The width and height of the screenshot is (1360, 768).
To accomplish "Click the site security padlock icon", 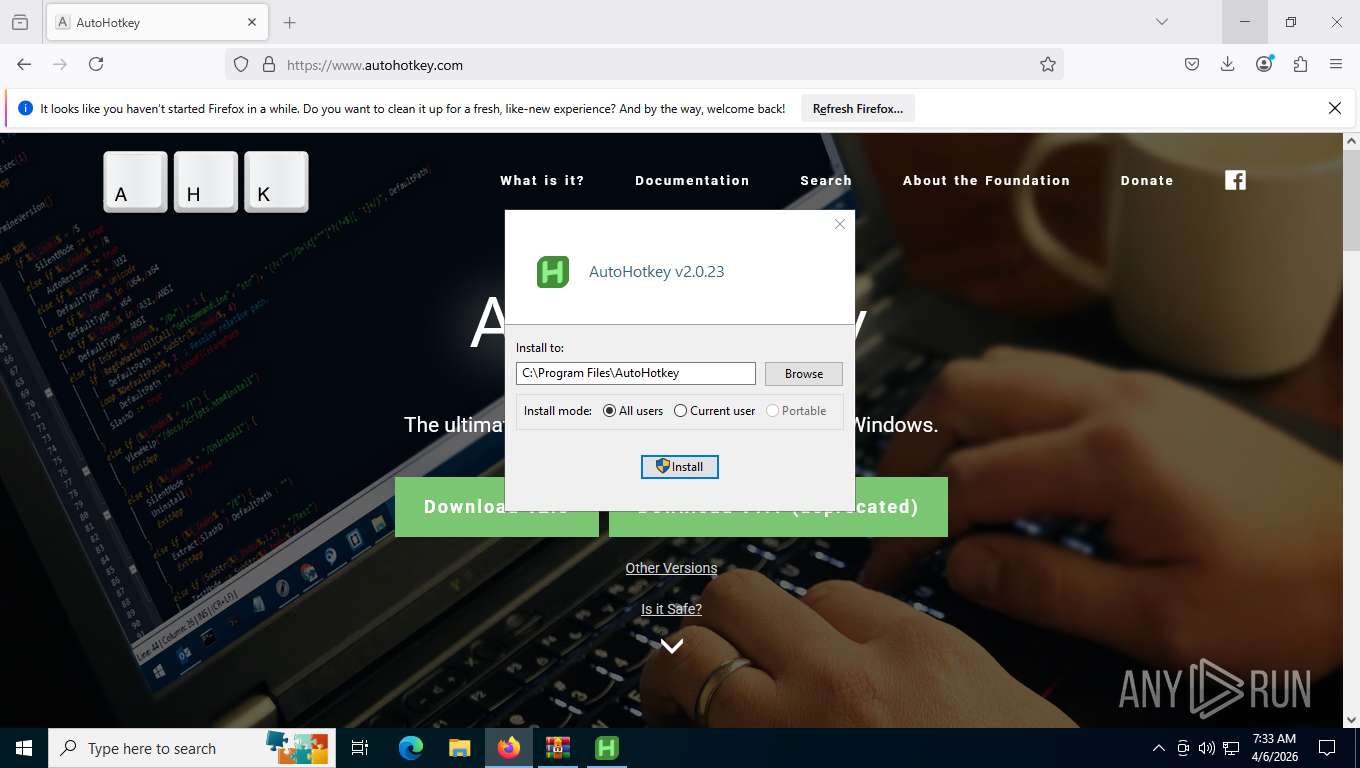I will point(268,64).
